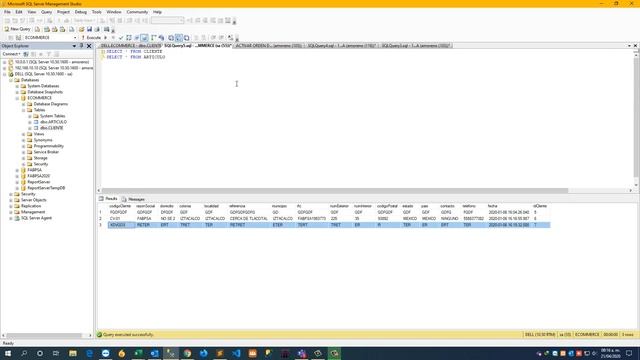Screen dimensions: 640x360
Task: Select the FABPSA2020 database
Action: coord(38,176)
